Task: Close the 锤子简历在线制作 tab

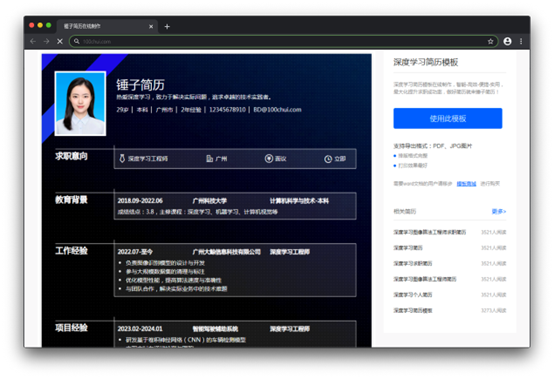Action: (151, 26)
